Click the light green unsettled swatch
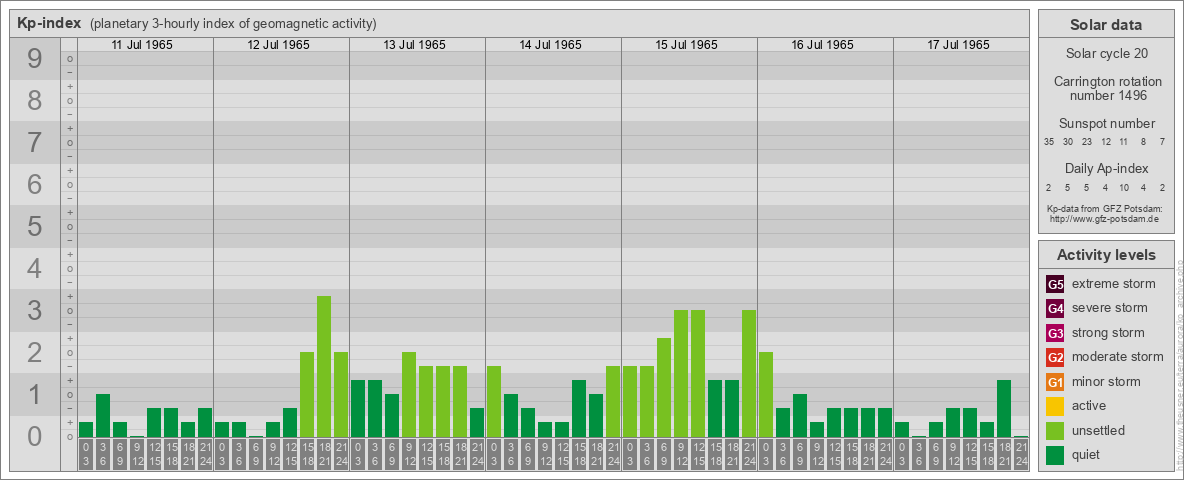This screenshot has width=1184, height=480. 1055,431
